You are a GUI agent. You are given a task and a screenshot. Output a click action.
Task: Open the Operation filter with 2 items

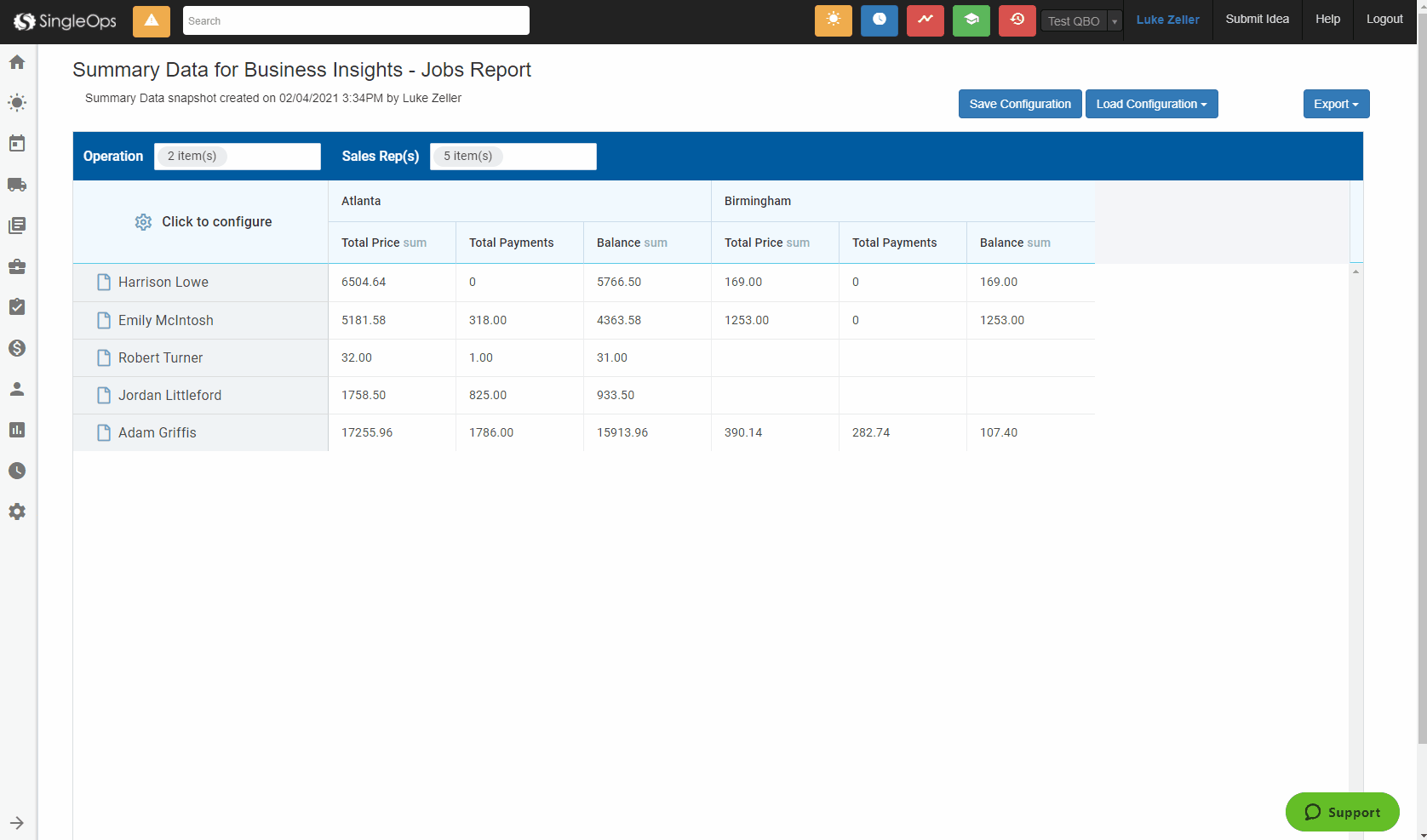coord(237,157)
